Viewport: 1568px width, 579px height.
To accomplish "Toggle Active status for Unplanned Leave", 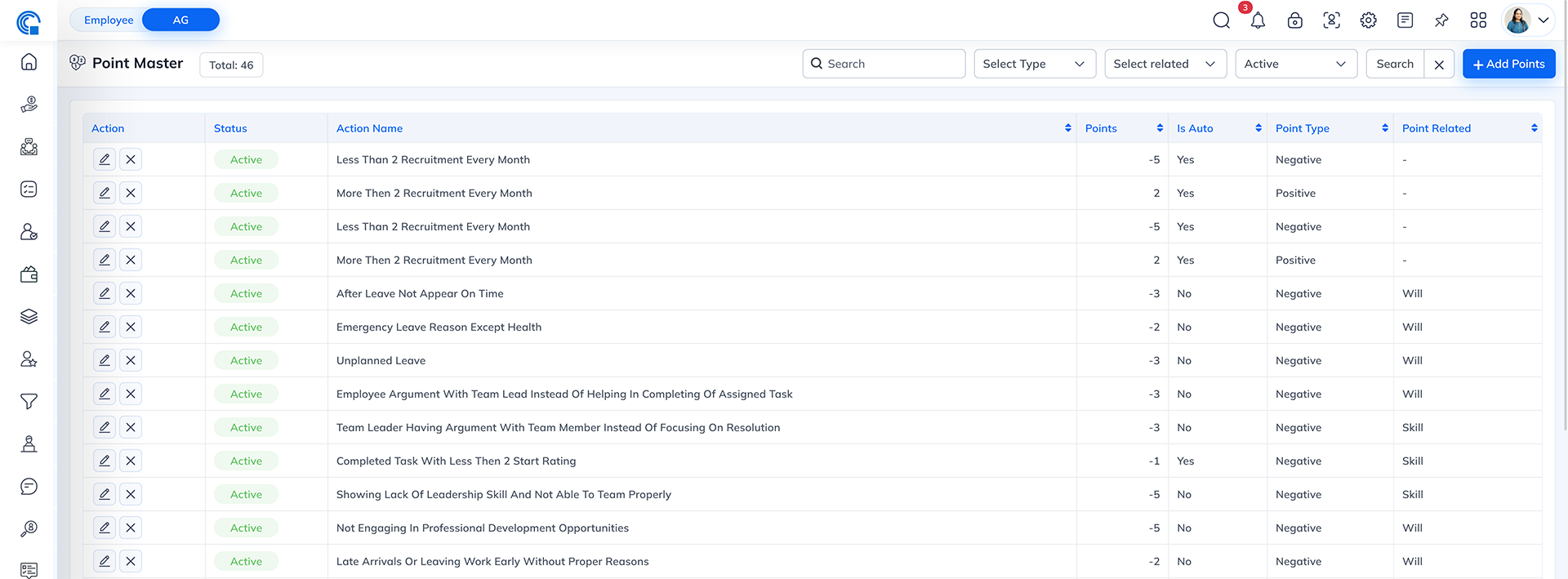I will pyautogui.click(x=246, y=360).
